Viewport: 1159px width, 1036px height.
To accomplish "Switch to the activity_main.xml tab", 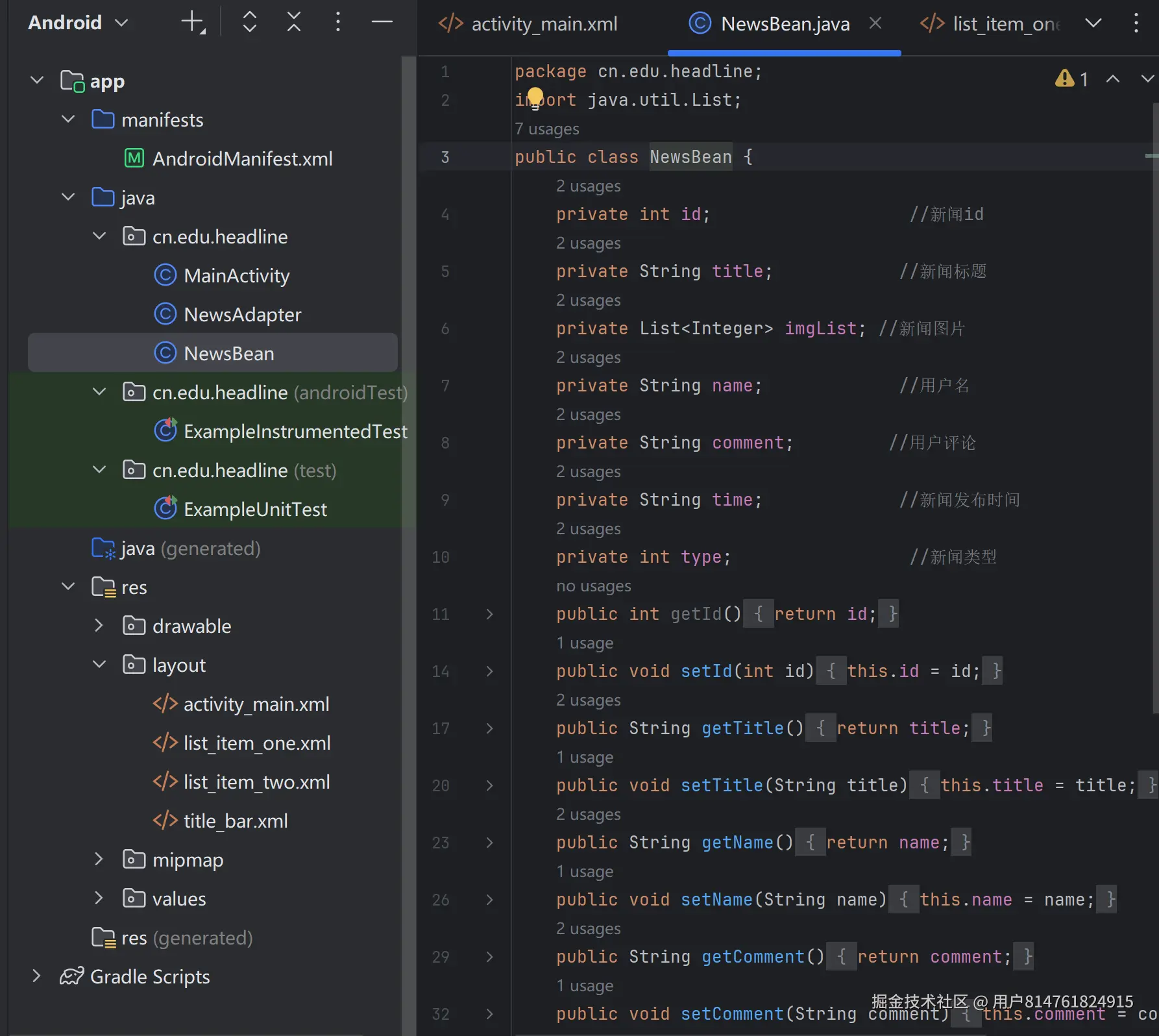I will (x=528, y=24).
